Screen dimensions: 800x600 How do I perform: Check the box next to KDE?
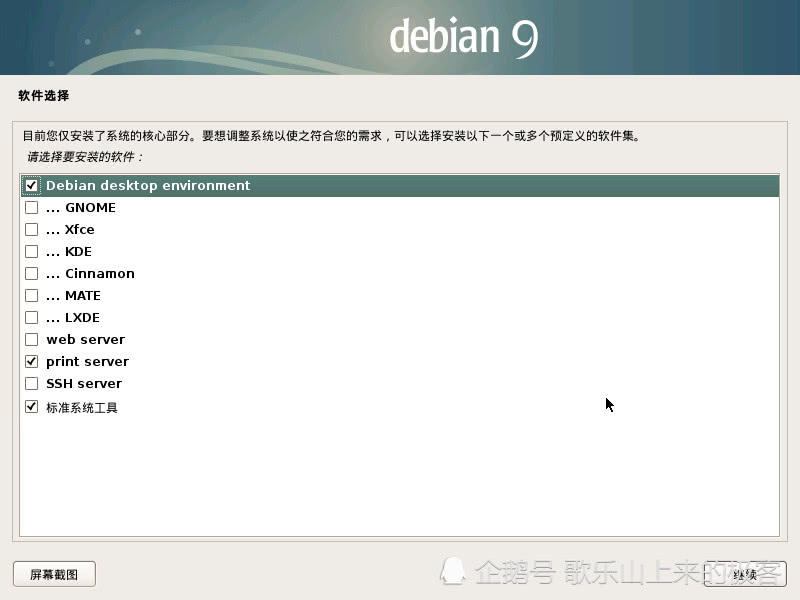(x=32, y=252)
